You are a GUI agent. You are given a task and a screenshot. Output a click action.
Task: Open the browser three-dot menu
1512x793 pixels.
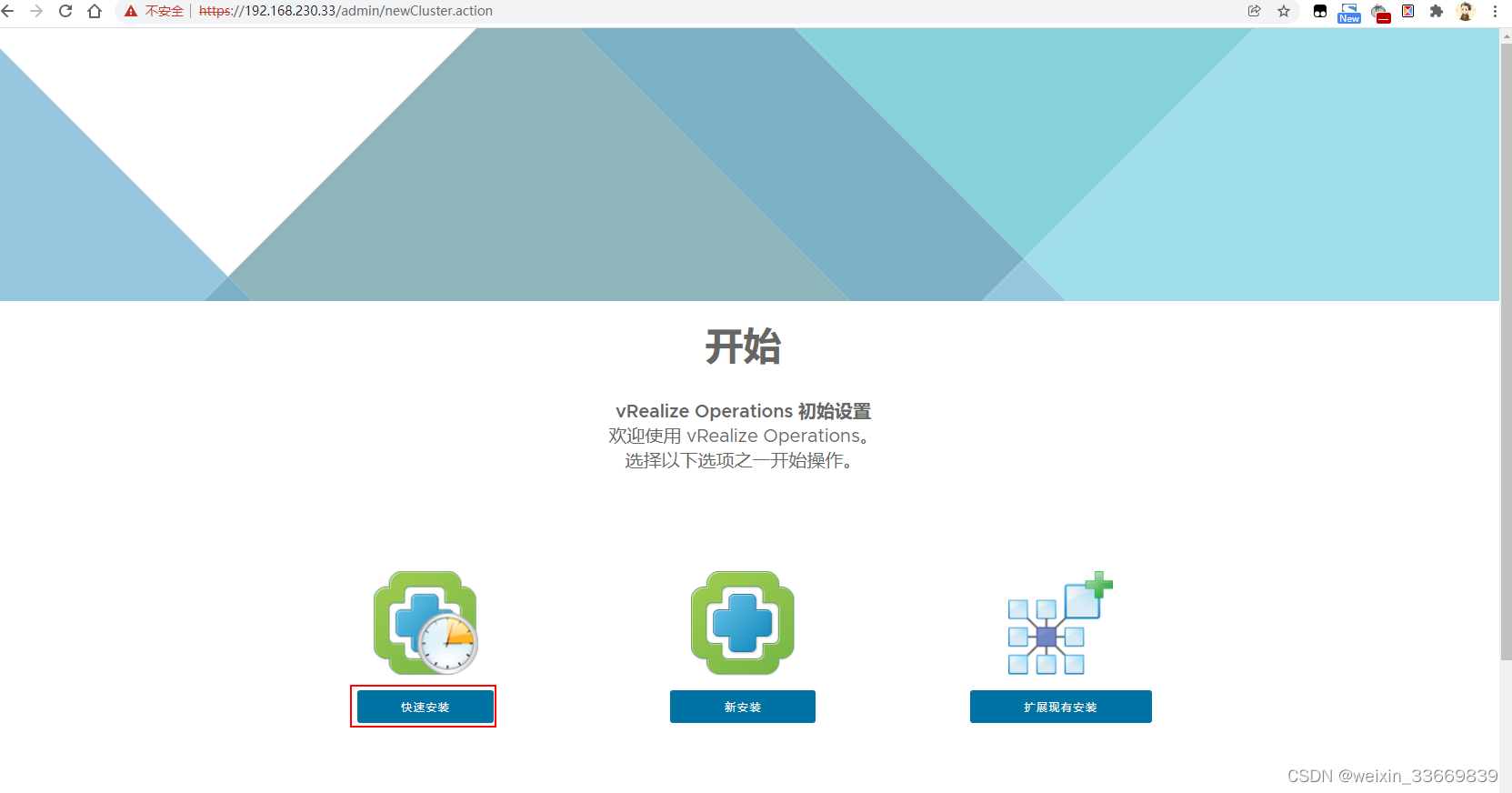point(1495,11)
